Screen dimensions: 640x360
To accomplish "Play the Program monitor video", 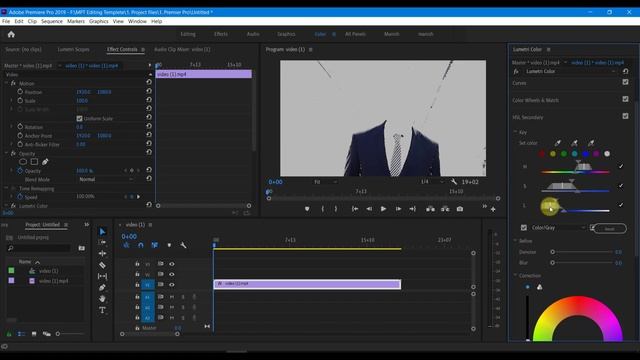I will (383, 209).
